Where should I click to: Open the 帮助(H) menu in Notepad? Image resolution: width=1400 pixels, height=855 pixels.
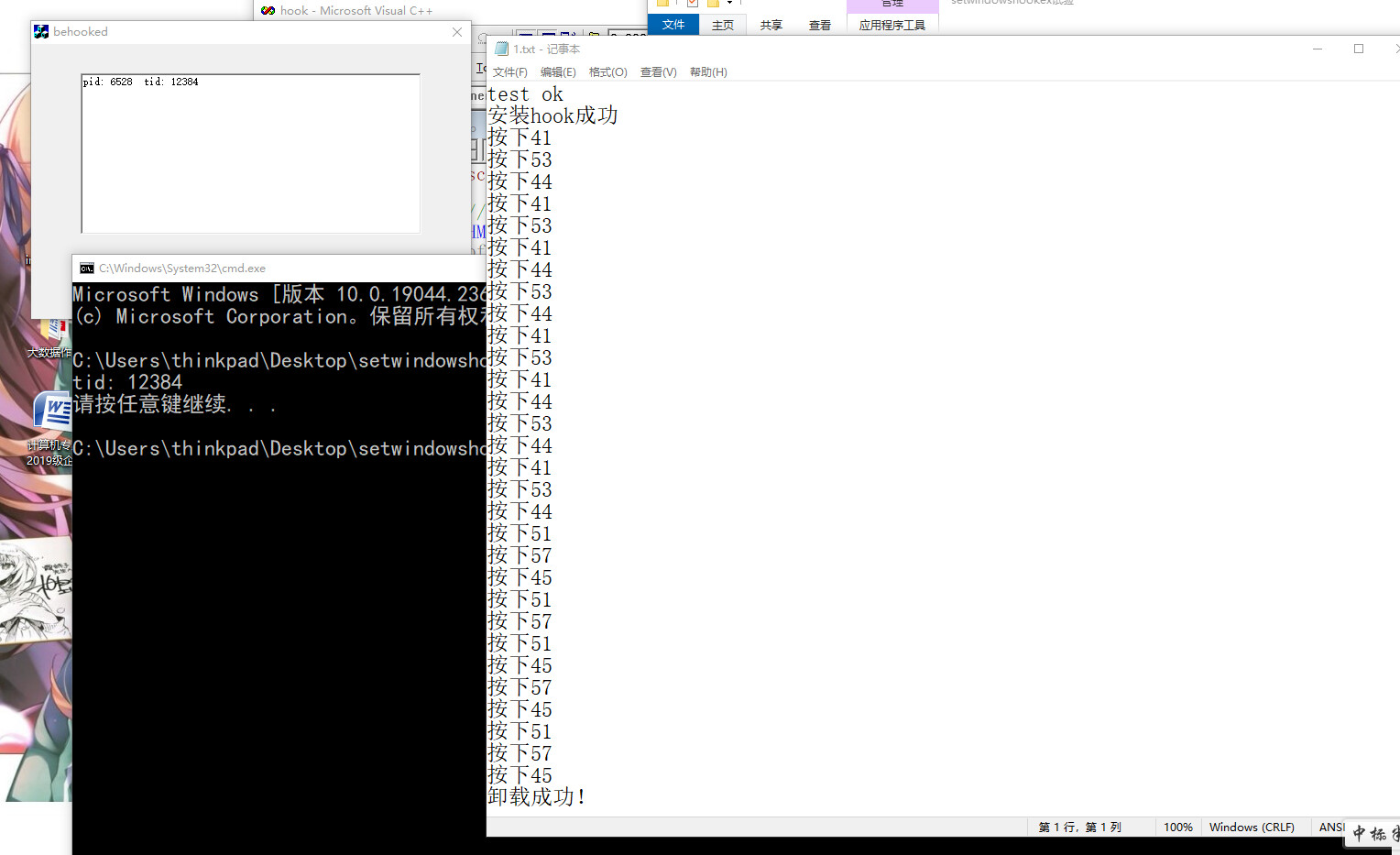coord(708,72)
